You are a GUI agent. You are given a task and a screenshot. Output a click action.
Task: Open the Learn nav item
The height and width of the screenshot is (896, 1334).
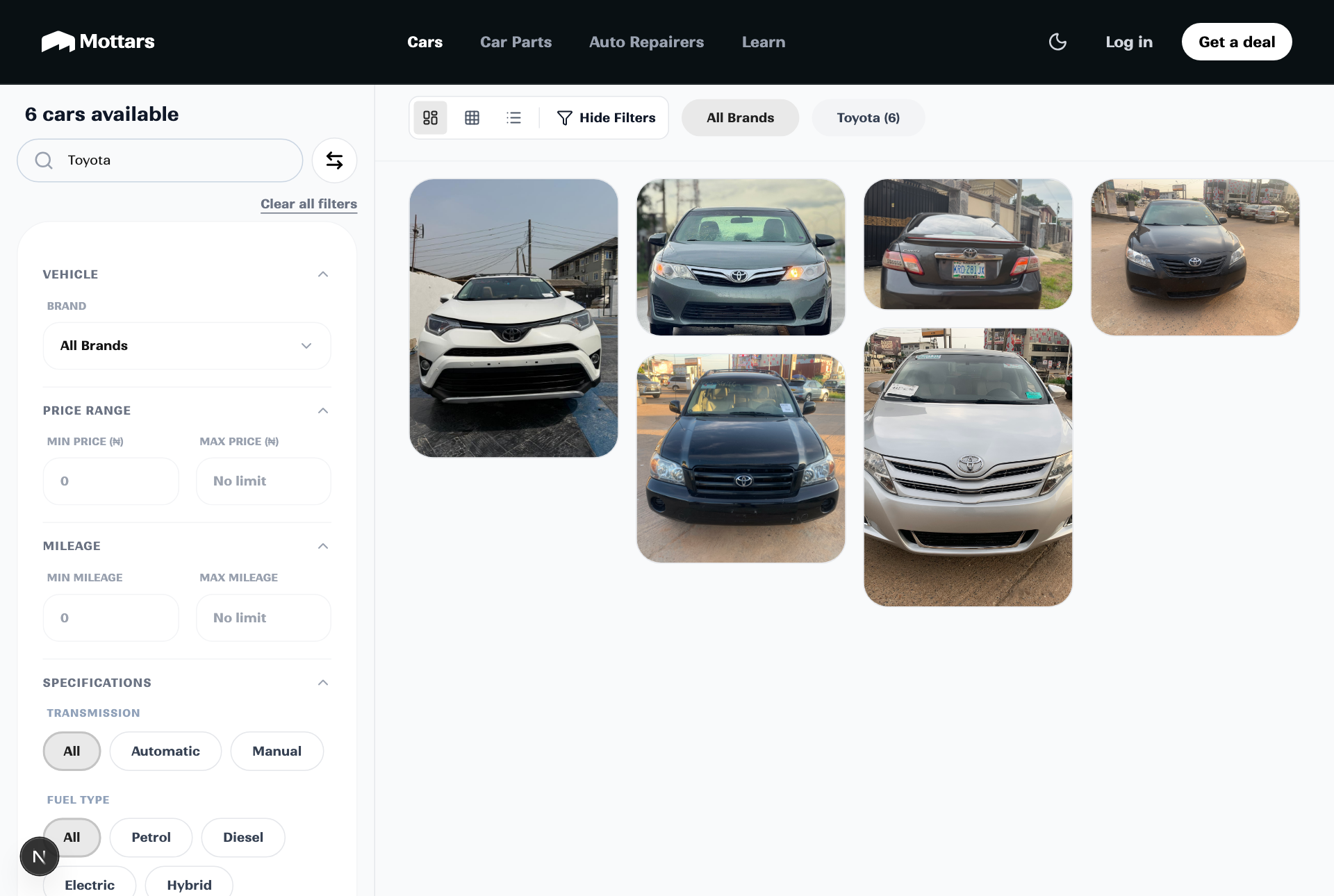[x=763, y=42]
